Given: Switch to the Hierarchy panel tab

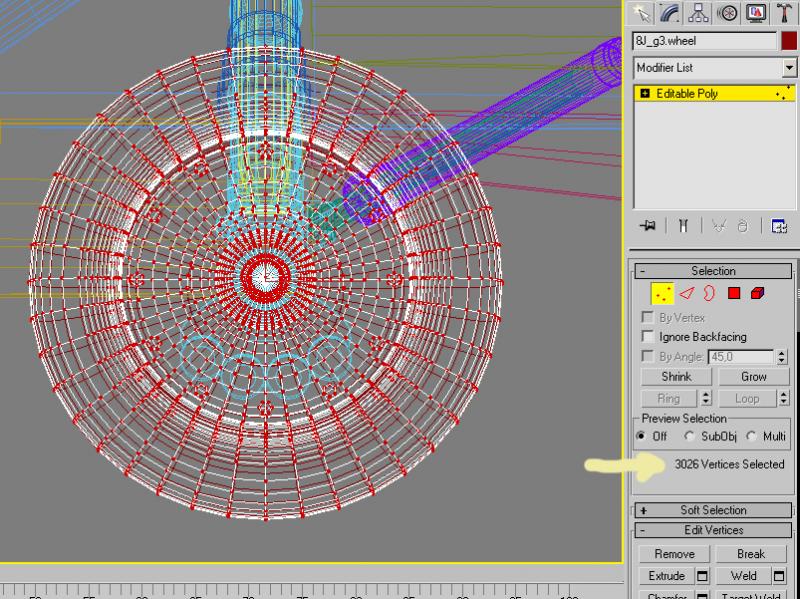Looking at the screenshot, I should click(x=698, y=12).
